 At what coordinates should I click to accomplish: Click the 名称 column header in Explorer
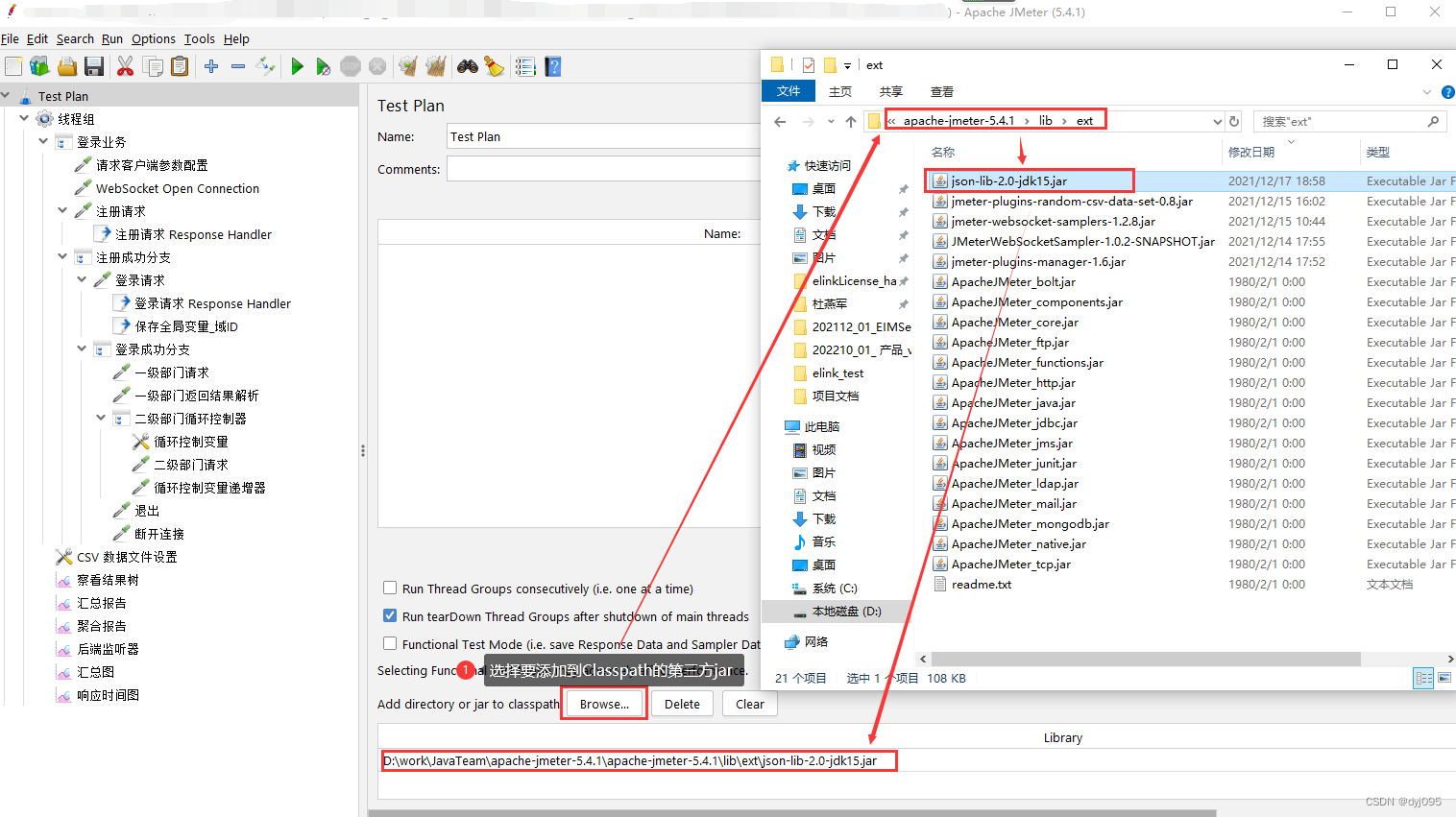point(943,152)
